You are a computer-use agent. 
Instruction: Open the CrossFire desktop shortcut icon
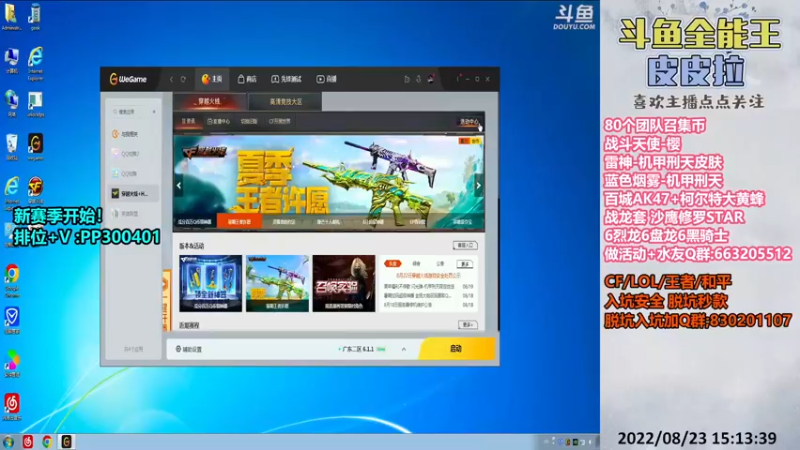[35, 190]
